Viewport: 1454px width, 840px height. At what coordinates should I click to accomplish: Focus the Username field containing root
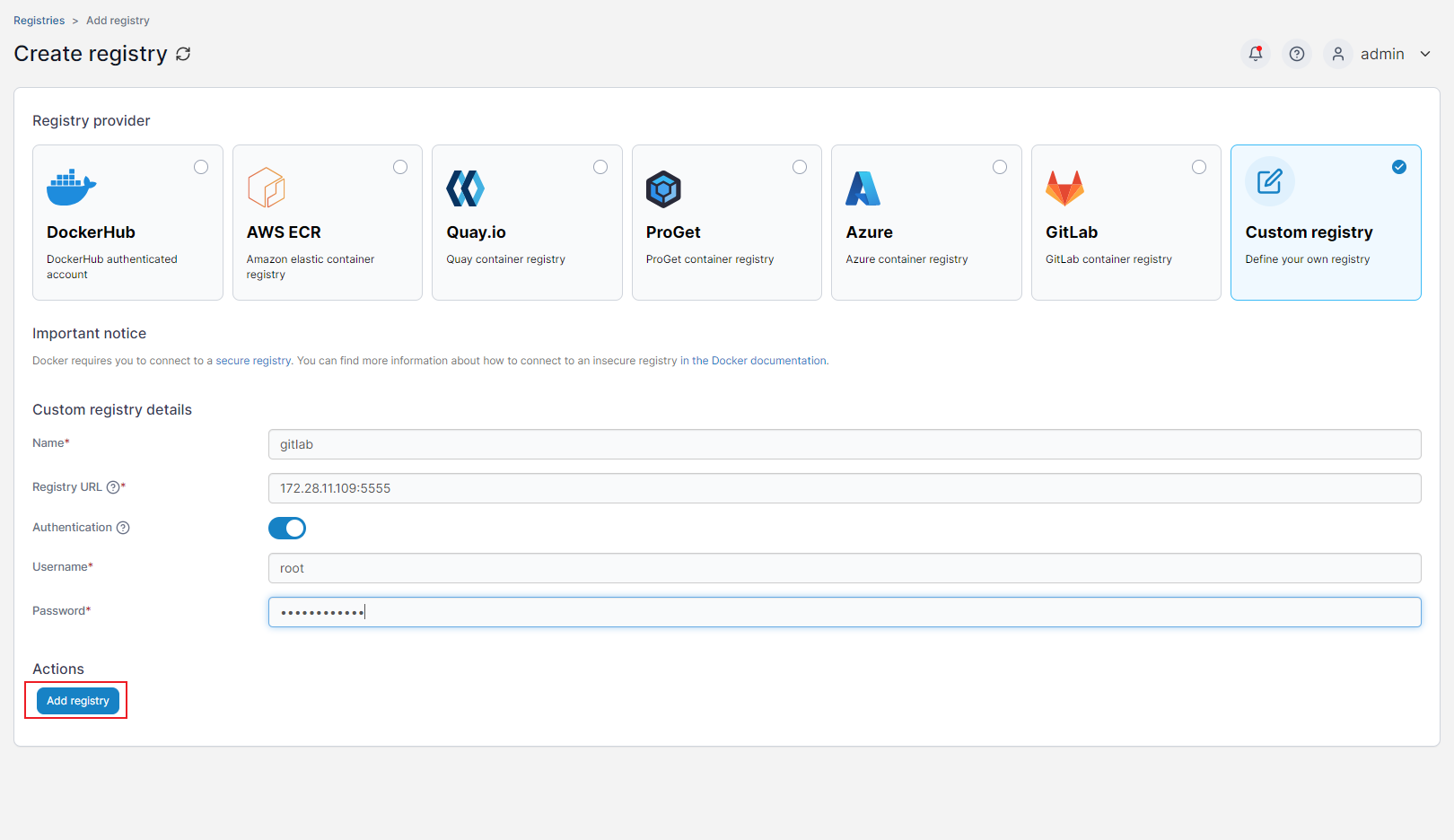point(845,568)
